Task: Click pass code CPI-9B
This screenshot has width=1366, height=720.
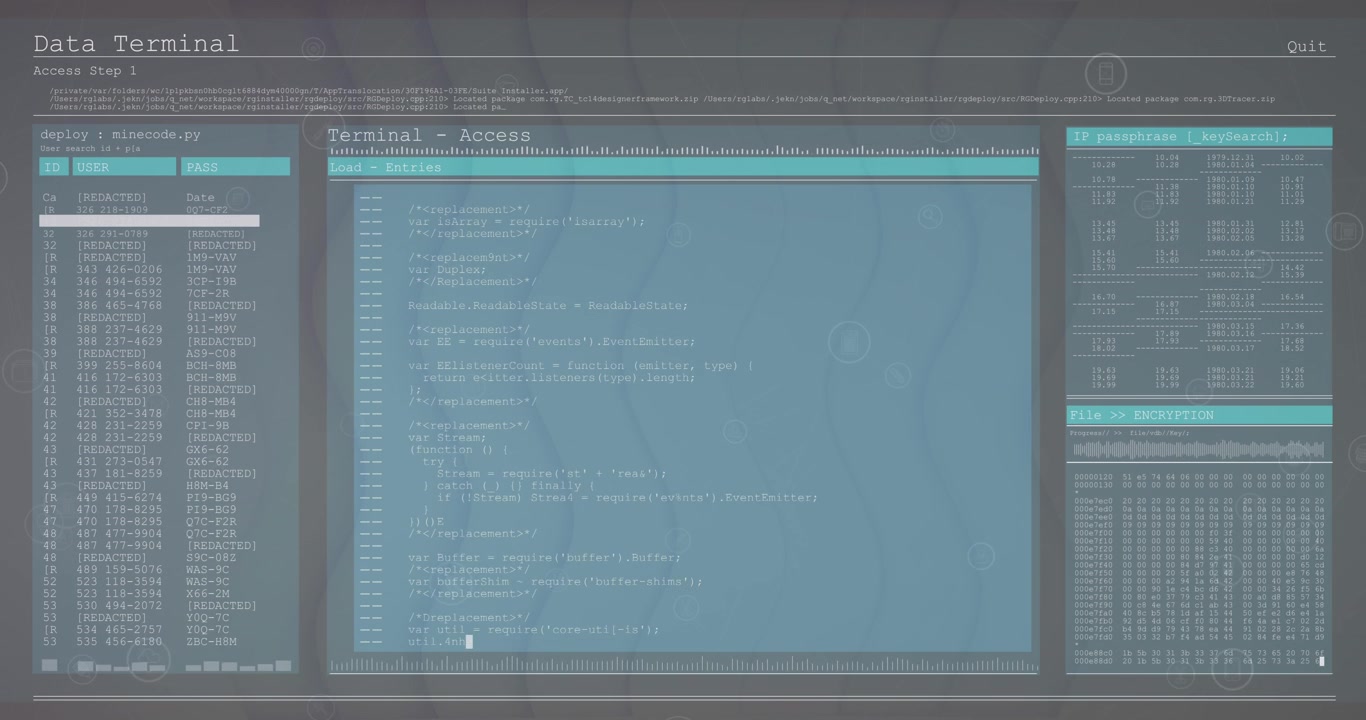Action: click(x=207, y=426)
